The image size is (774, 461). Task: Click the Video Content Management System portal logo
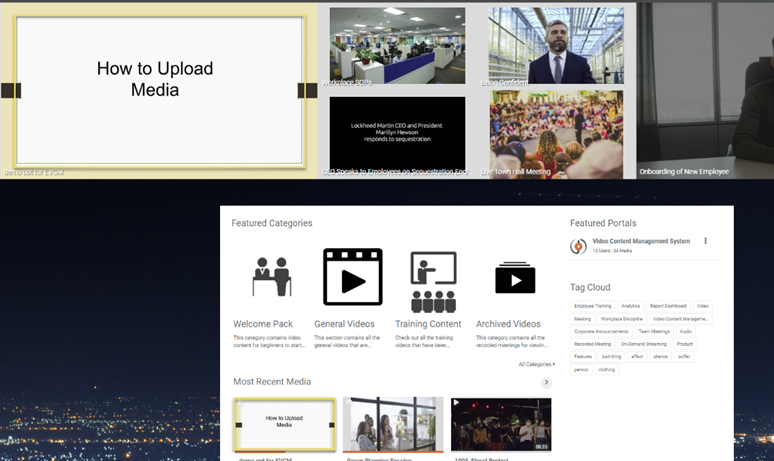click(x=579, y=246)
